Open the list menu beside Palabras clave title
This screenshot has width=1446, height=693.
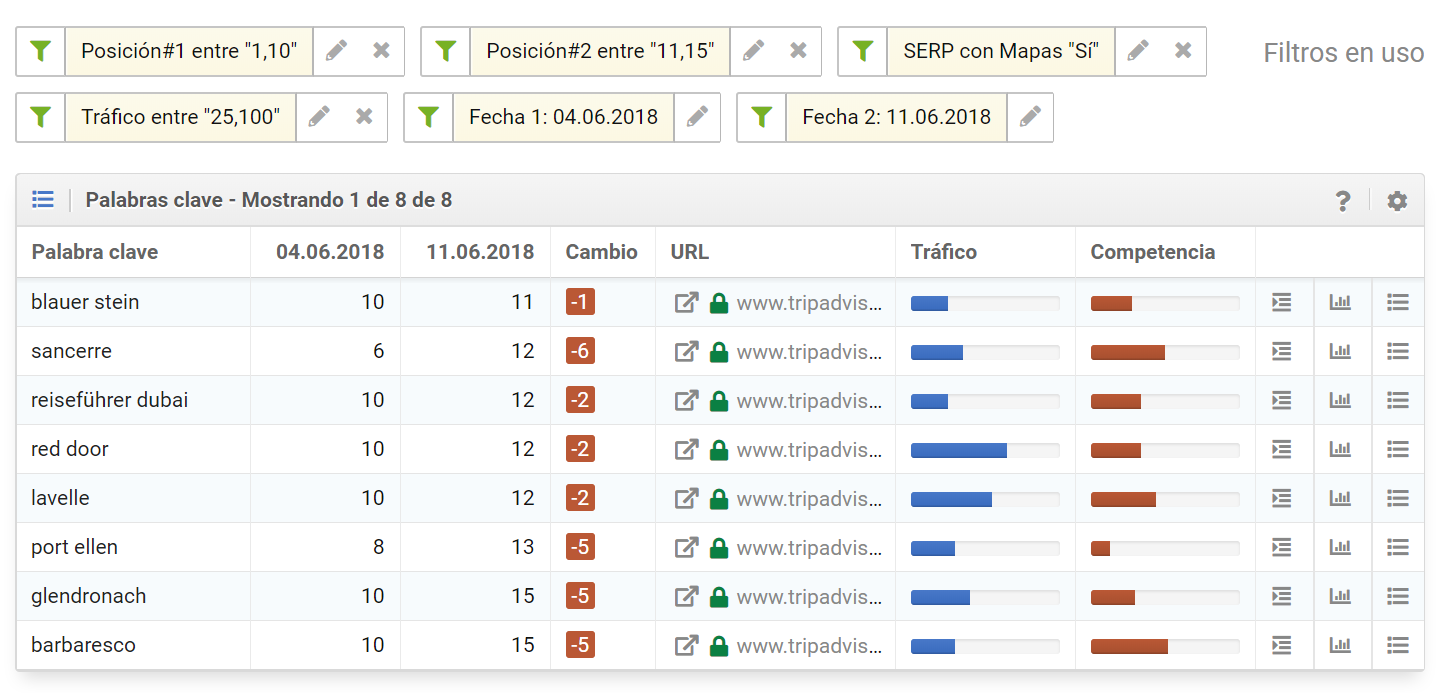43,200
